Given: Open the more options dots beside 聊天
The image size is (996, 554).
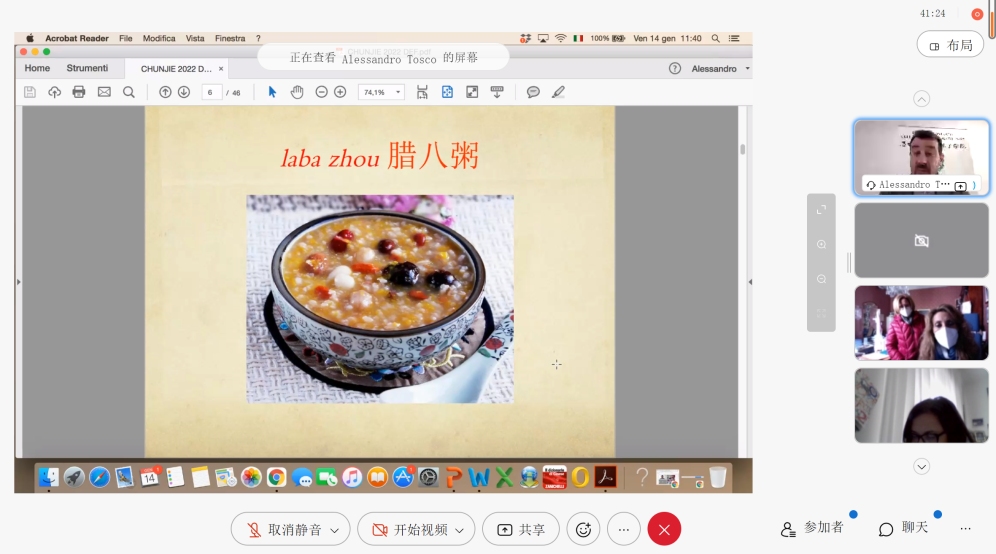Looking at the screenshot, I should pos(966,529).
